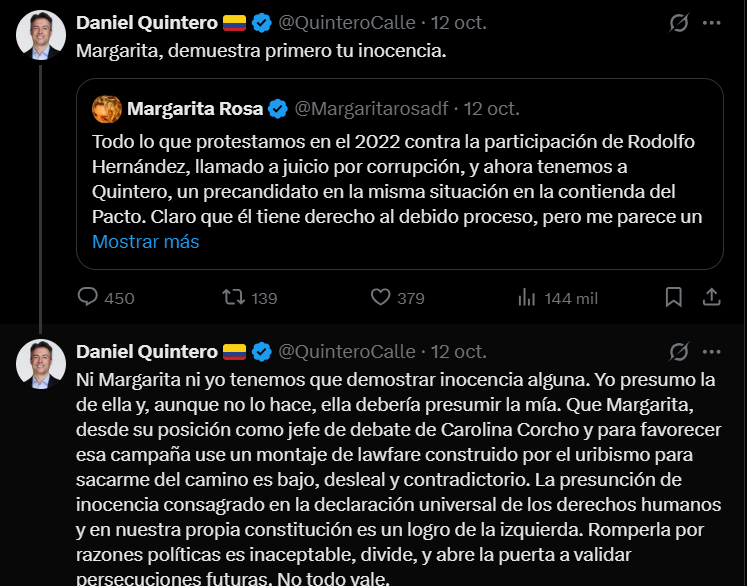Image resolution: width=747 pixels, height=586 pixels.
Task: Like the tweet with 379 likes
Action: [x=380, y=297]
